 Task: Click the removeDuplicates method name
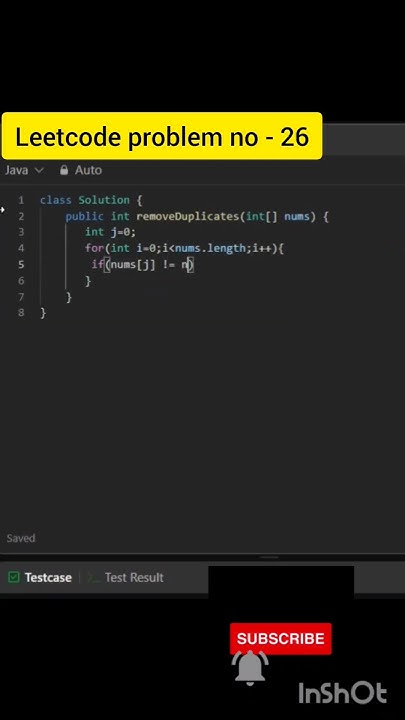188,216
